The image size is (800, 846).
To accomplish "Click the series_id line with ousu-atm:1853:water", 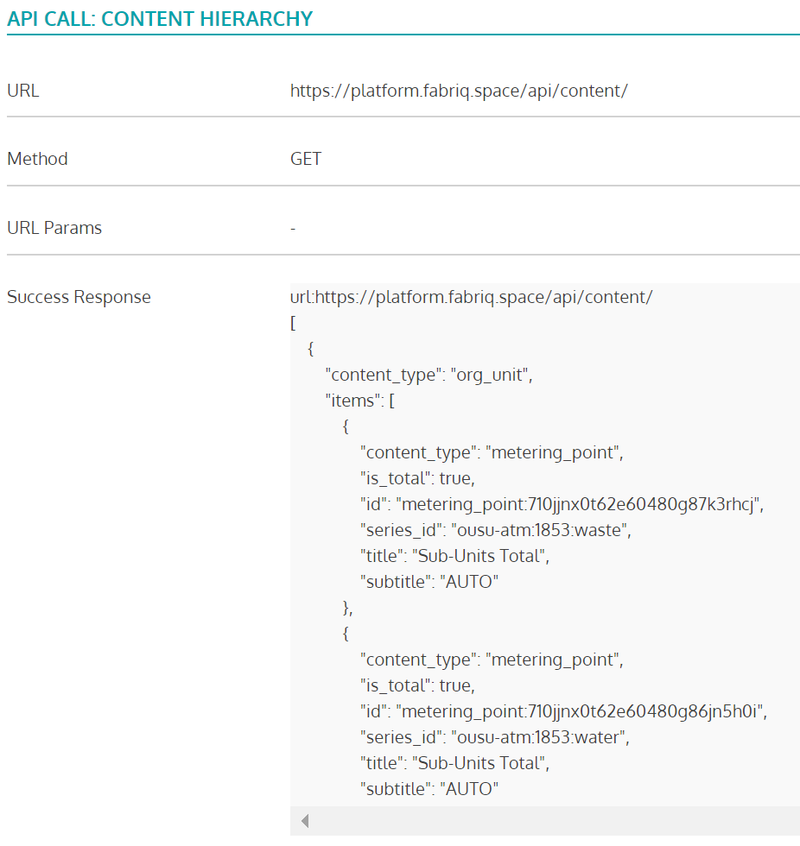I will click(495, 737).
